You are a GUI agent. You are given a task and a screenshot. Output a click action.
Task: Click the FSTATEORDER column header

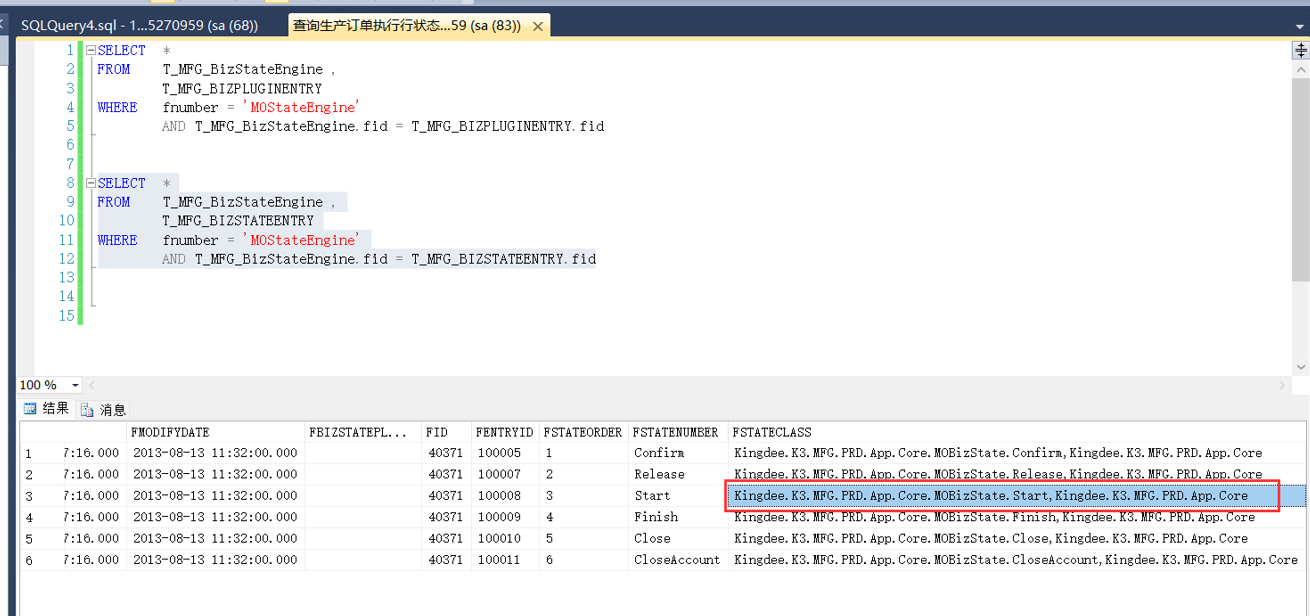[x=583, y=432]
